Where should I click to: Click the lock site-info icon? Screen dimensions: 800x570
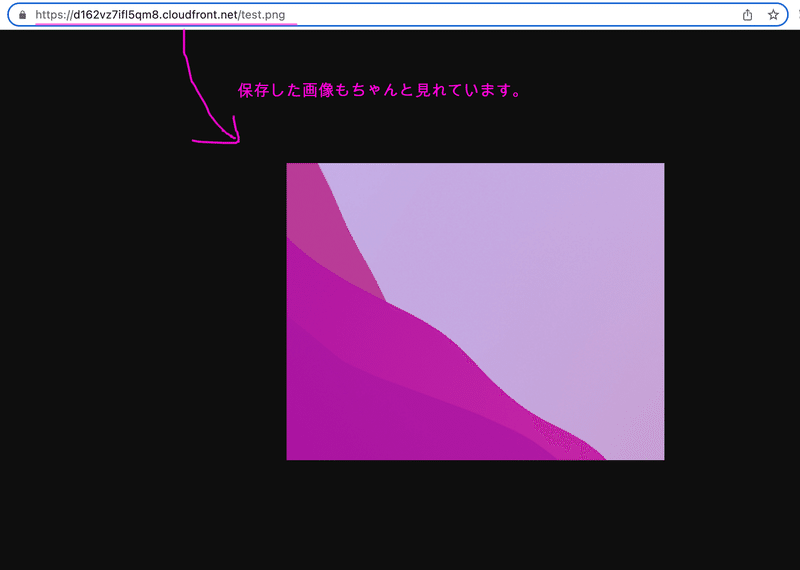pos(22,15)
